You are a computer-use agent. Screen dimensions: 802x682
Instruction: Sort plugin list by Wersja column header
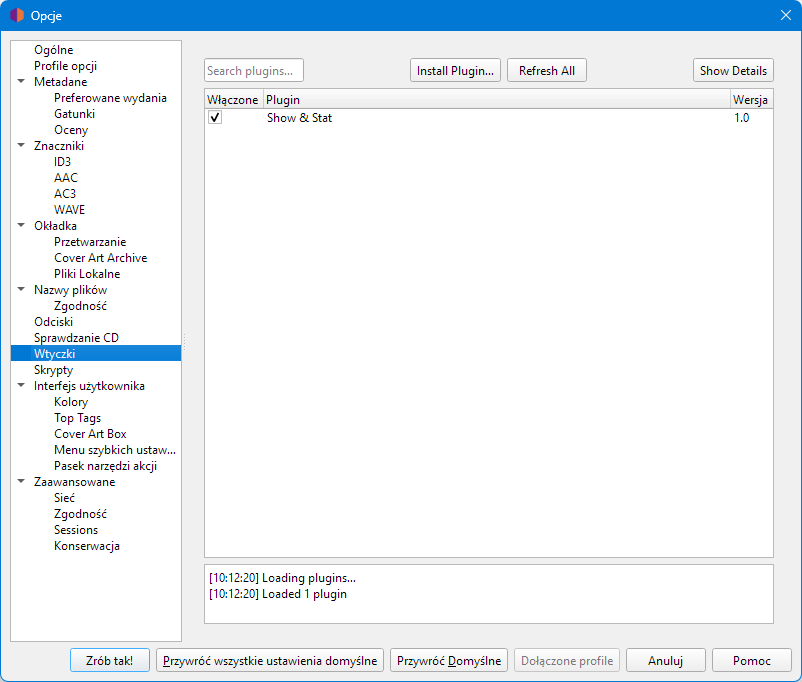click(750, 100)
